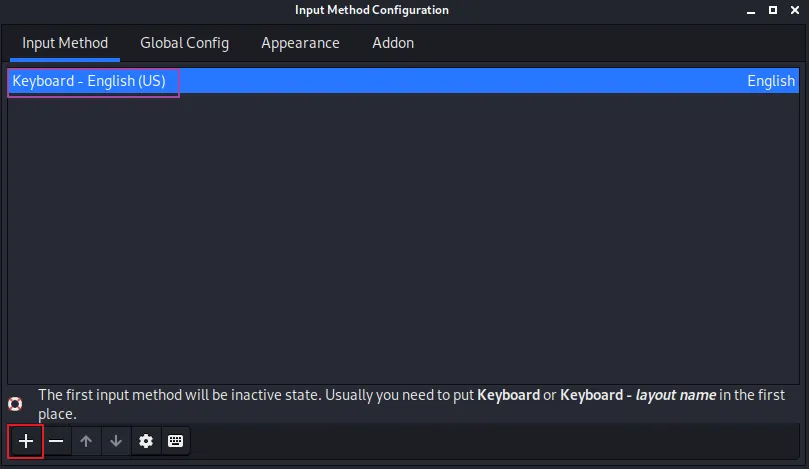
Task: Click the empty area of the input method list
Action: tap(404, 240)
